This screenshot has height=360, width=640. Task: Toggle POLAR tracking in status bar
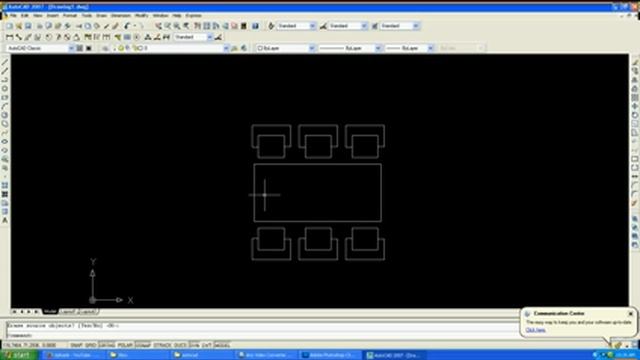point(125,345)
